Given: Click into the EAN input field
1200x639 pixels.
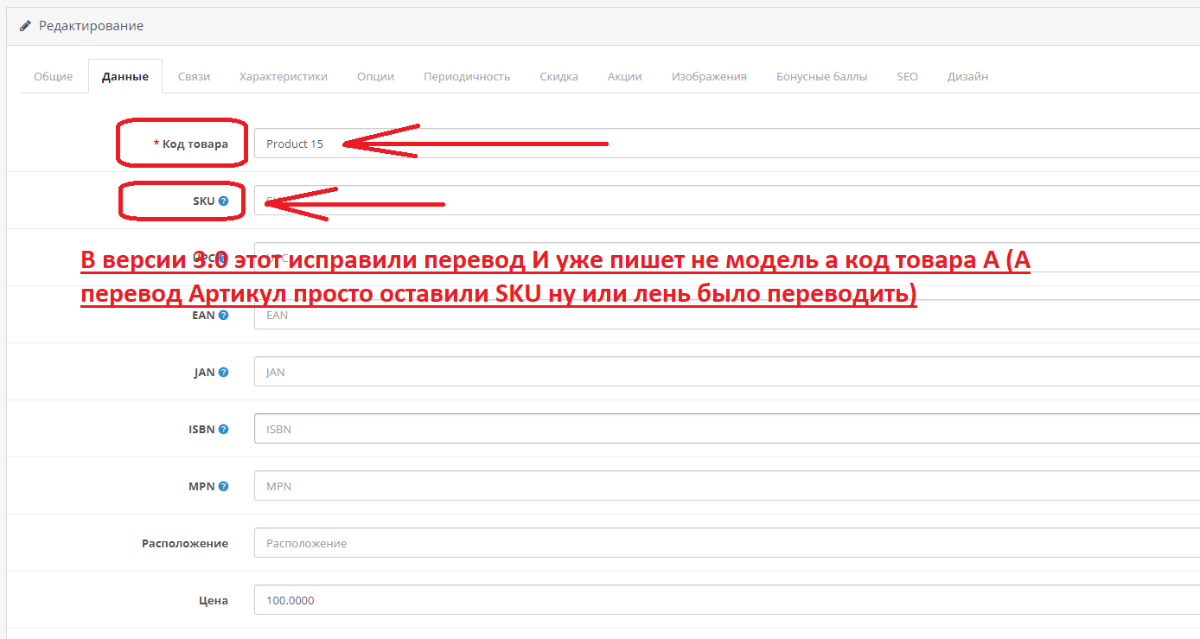Looking at the screenshot, I should point(727,315).
